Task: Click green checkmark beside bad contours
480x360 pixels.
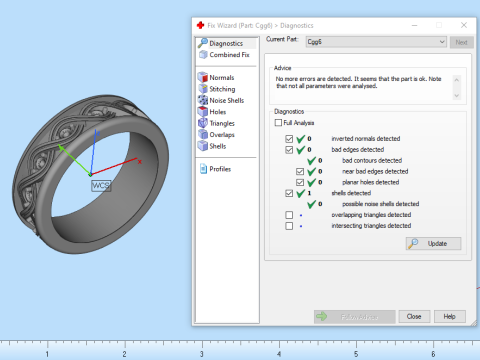Action: point(311,160)
